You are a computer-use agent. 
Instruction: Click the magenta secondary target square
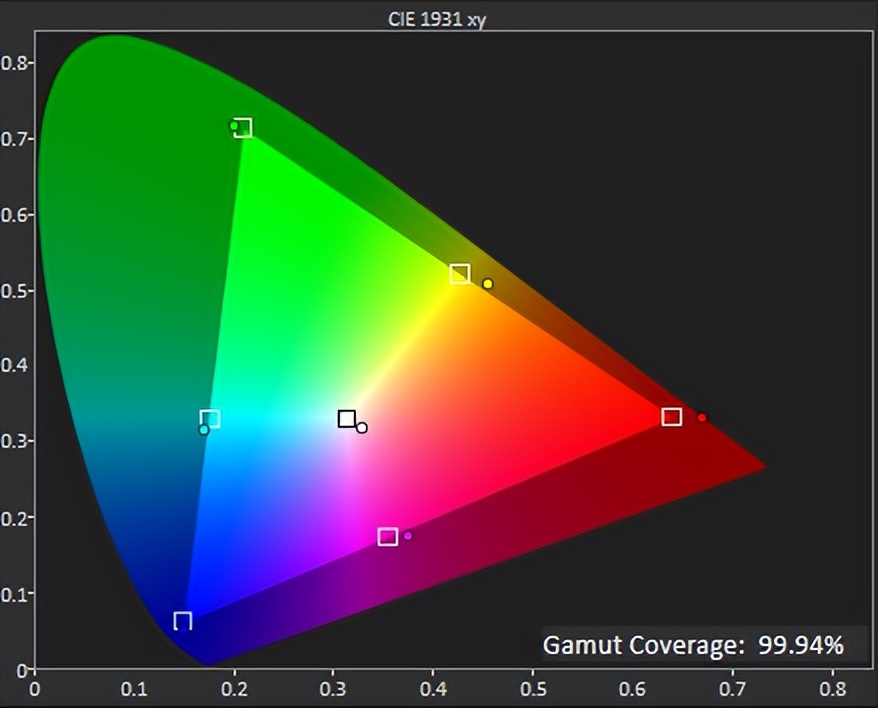pyautogui.click(x=388, y=537)
